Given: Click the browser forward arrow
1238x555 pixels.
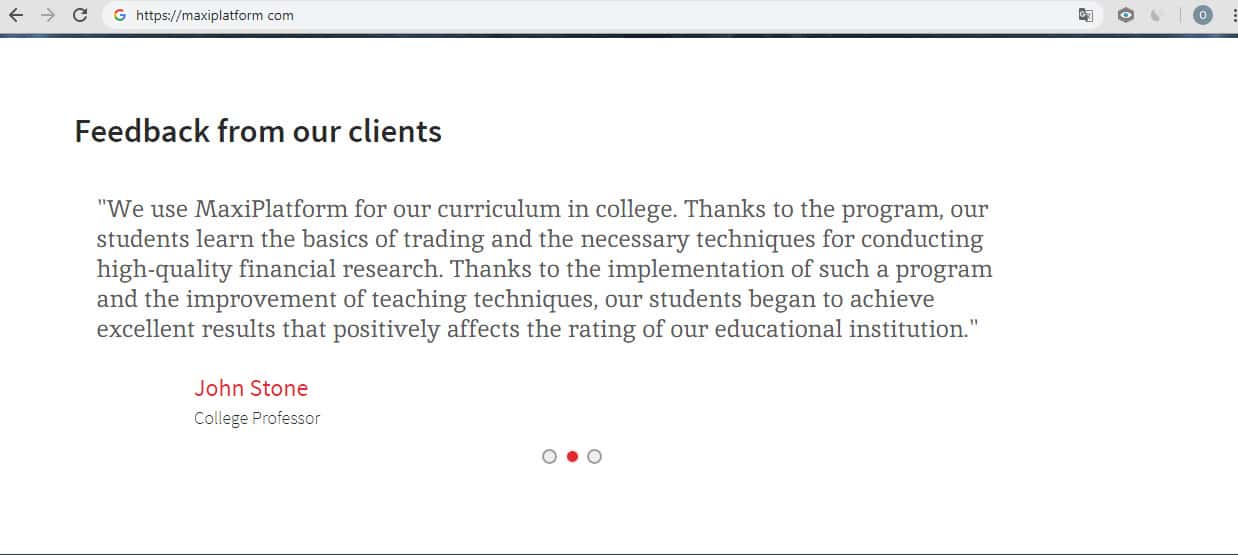Looking at the screenshot, I should pos(48,15).
